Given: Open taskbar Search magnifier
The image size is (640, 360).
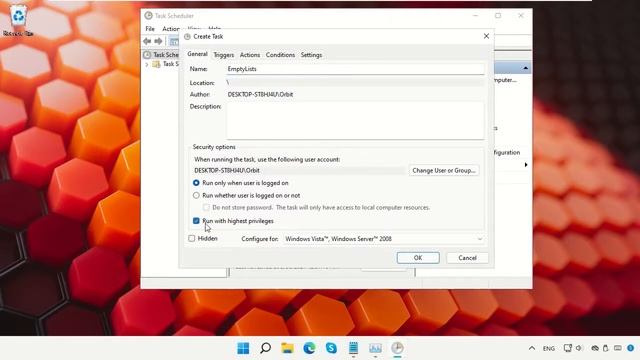Looking at the screenshot, I should (x=265, y=348).
